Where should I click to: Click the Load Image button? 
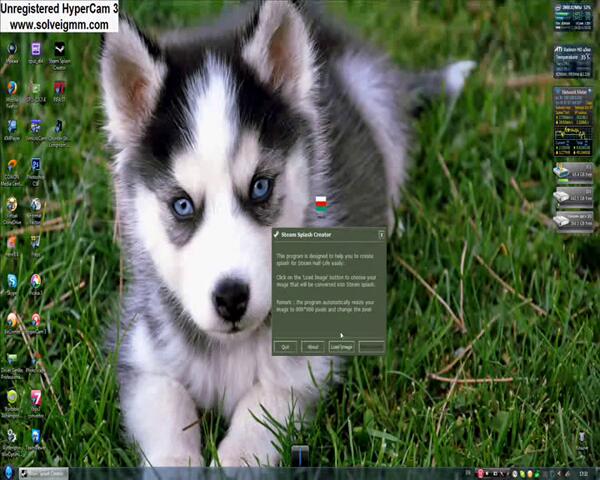coord(341,347)
